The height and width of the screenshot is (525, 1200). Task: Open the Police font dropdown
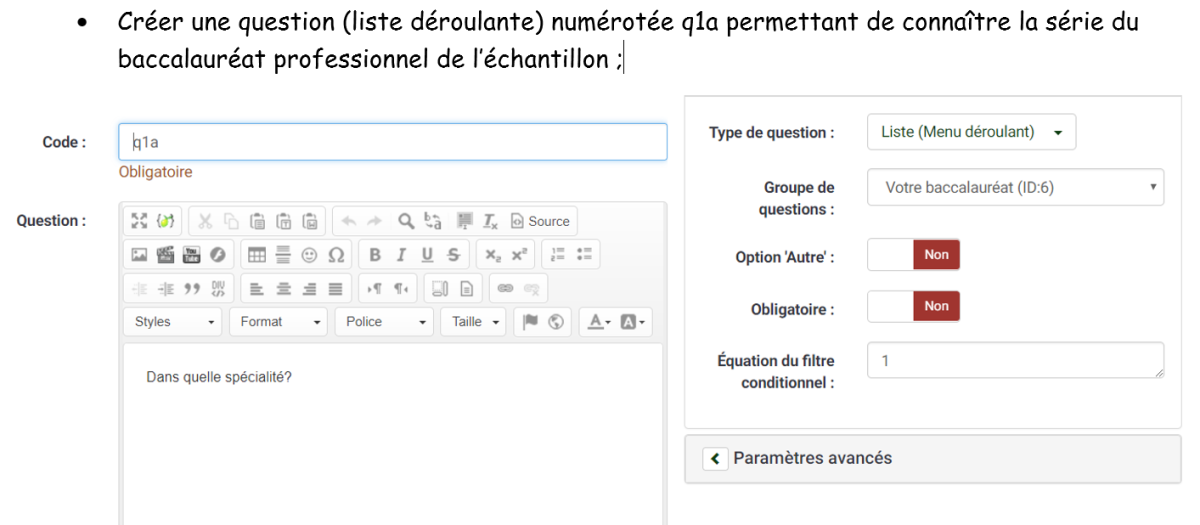click(x=385, y=322)
